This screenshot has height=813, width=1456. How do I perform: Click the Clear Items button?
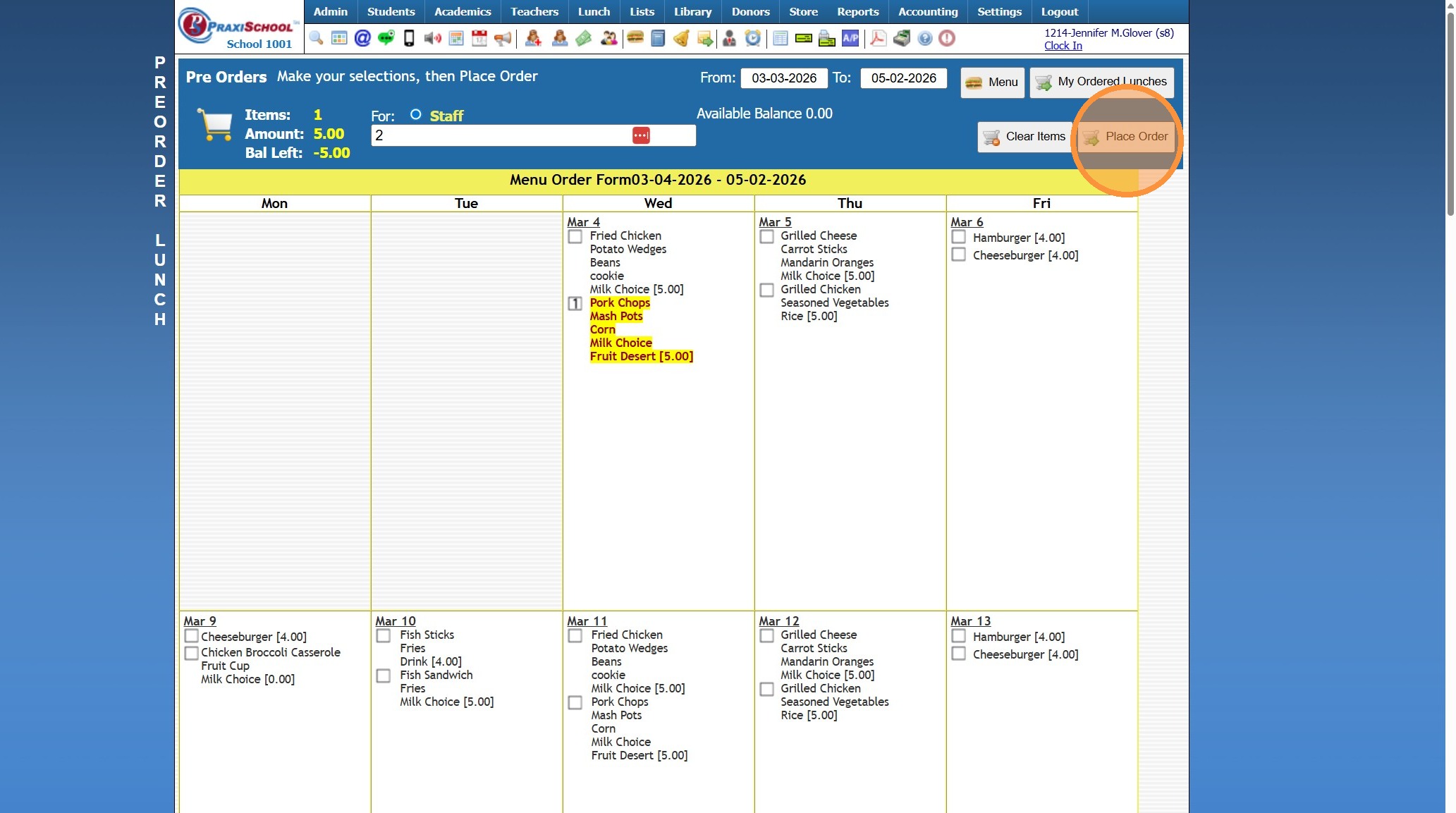click(x=1024, y=137)
